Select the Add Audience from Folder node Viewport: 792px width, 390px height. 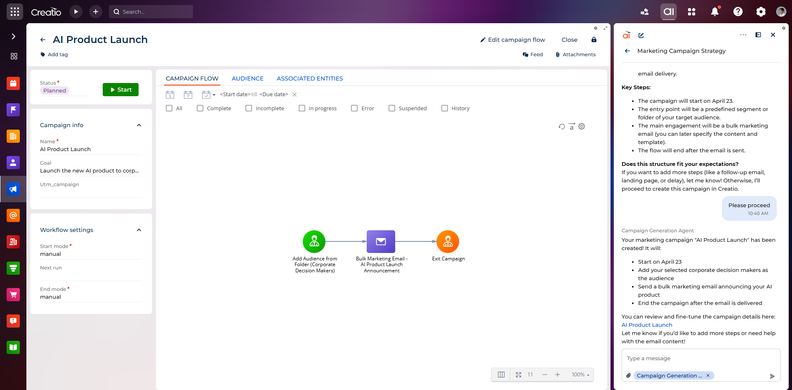pyautogui.click(x=314, y=241)
